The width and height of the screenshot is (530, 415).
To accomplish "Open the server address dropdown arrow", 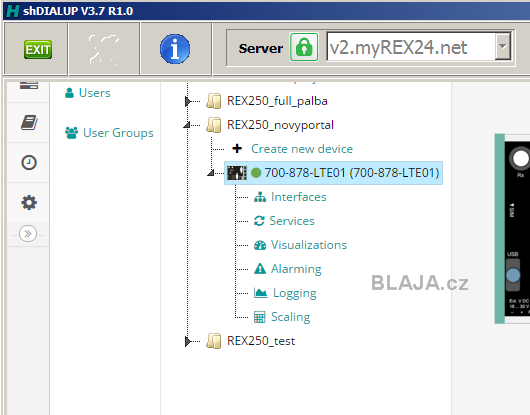I will coord(503,46).
